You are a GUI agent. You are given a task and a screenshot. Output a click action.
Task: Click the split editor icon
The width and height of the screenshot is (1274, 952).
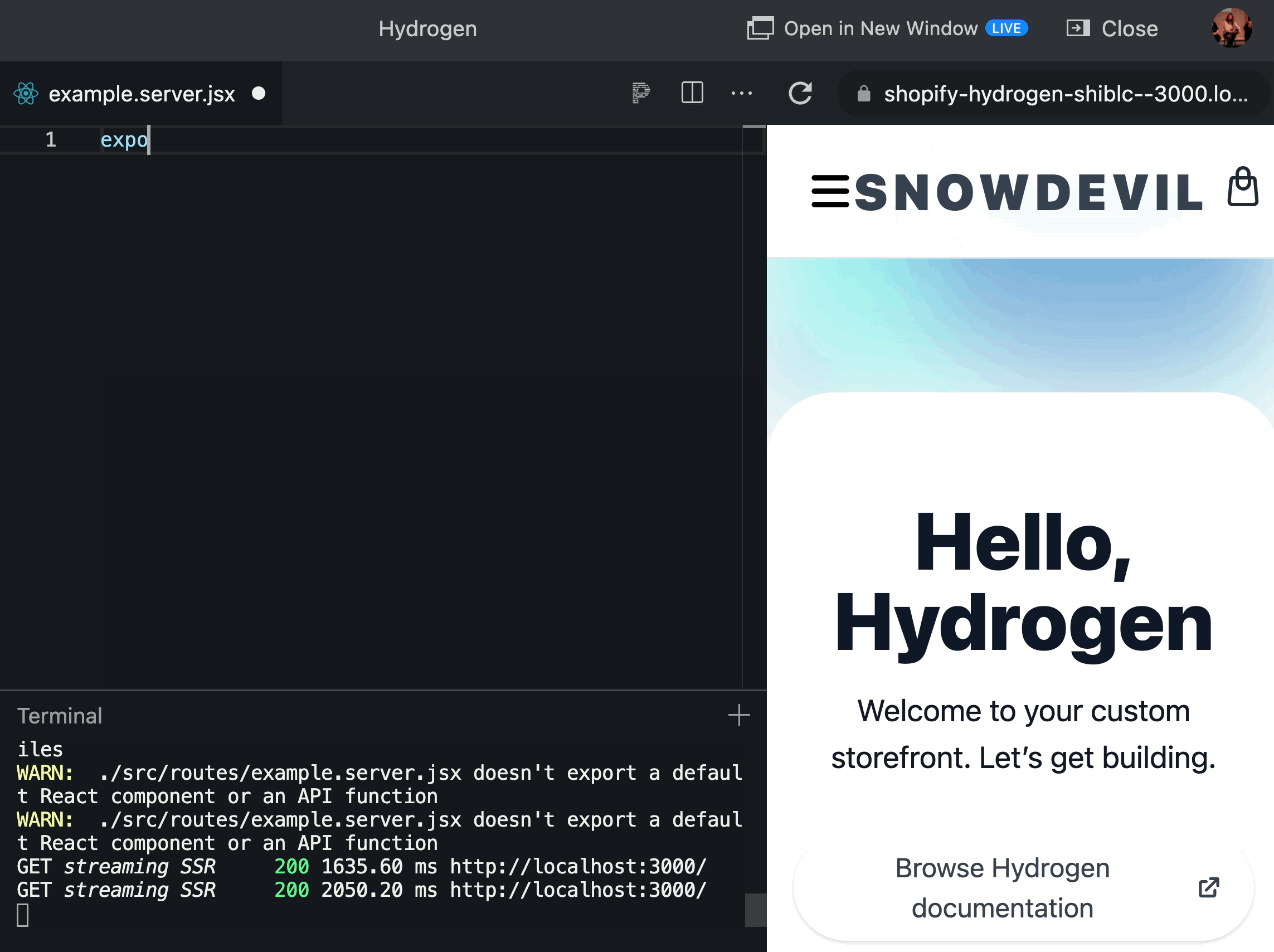tap(692, 93)
